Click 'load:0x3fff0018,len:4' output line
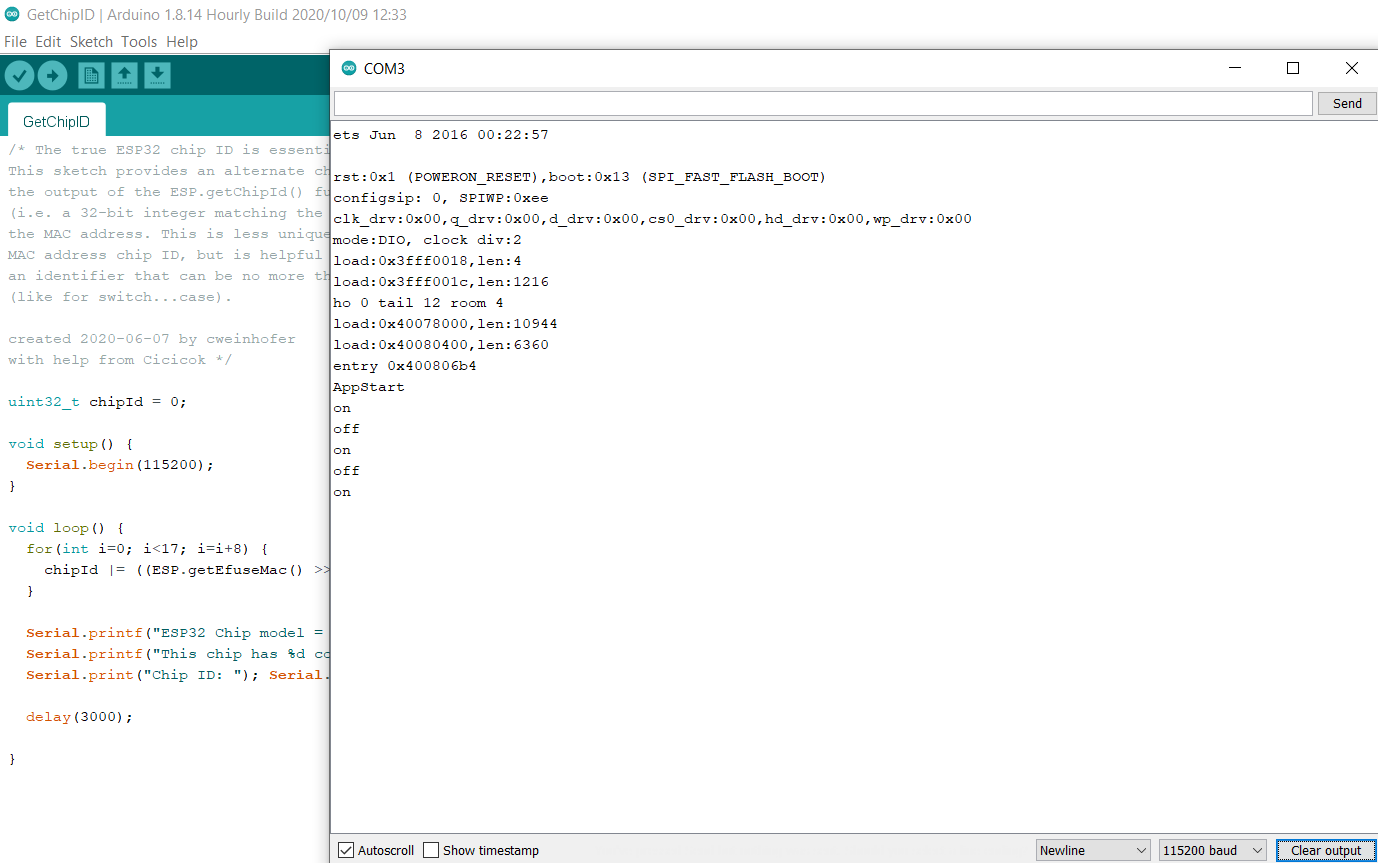Viewport: 1378px width, 863px height. tap(428, 261)
